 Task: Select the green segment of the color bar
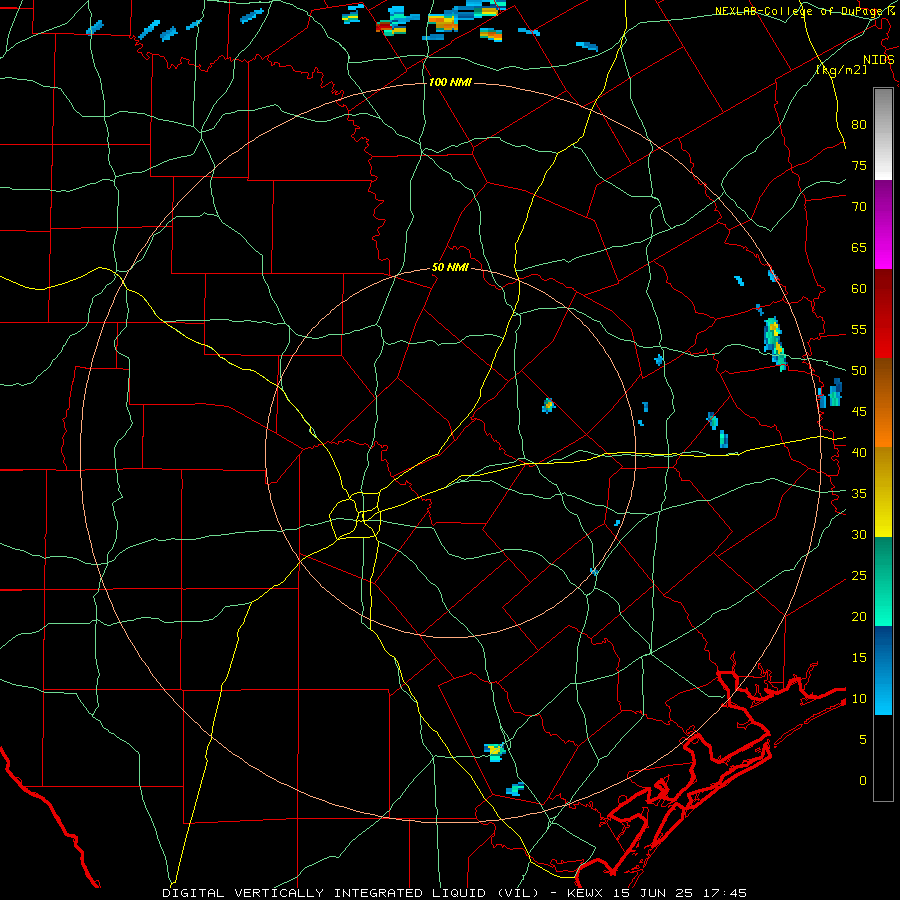883,581
